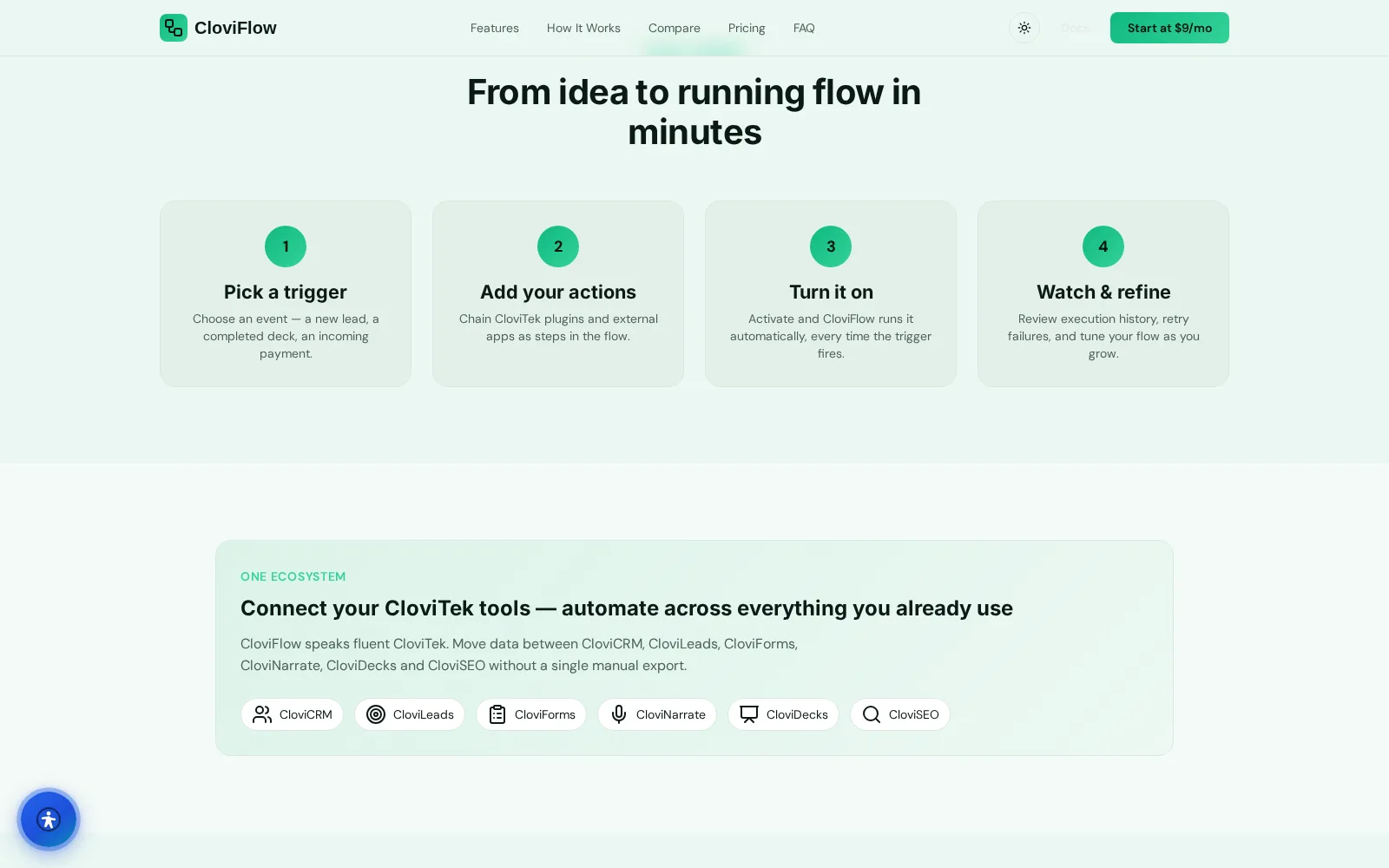Image resolution: width=1389 pixels, height=868 pixels.
Task: Open the accessibility options widget
Action: [49, 819]
